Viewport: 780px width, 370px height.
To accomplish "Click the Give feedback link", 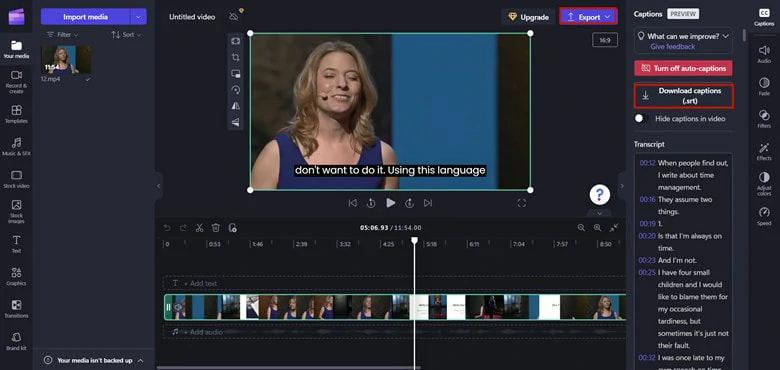I will click(x=673, y=46).
